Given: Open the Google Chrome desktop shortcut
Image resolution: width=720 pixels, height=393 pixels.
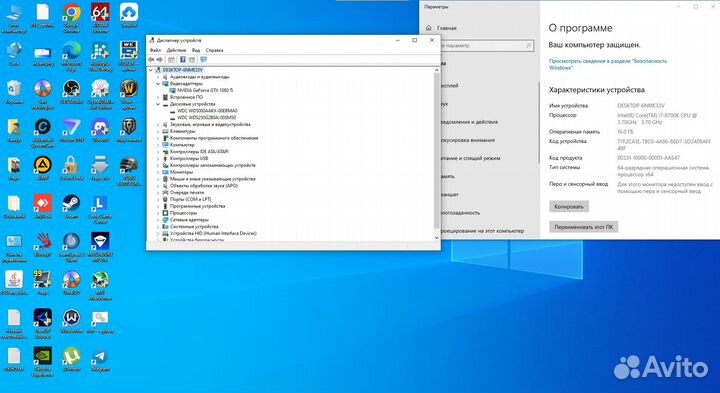Looking at the screenshot, I should pyautogui.click(x=71, y=17).
